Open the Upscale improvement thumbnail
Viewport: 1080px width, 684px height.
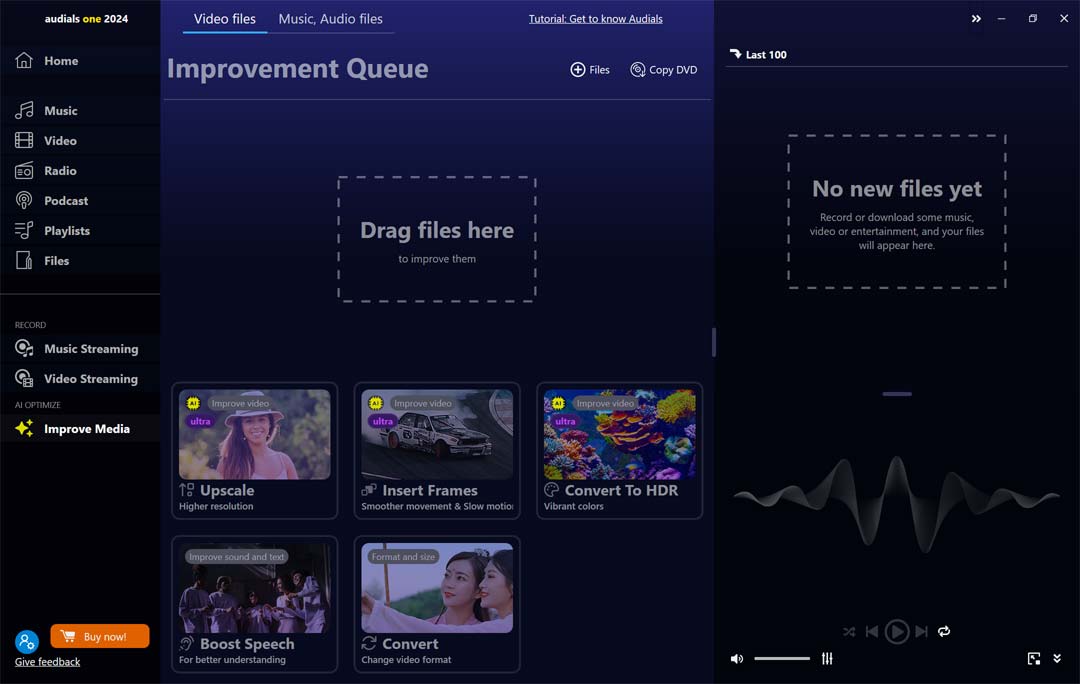(x=254, y=432)
